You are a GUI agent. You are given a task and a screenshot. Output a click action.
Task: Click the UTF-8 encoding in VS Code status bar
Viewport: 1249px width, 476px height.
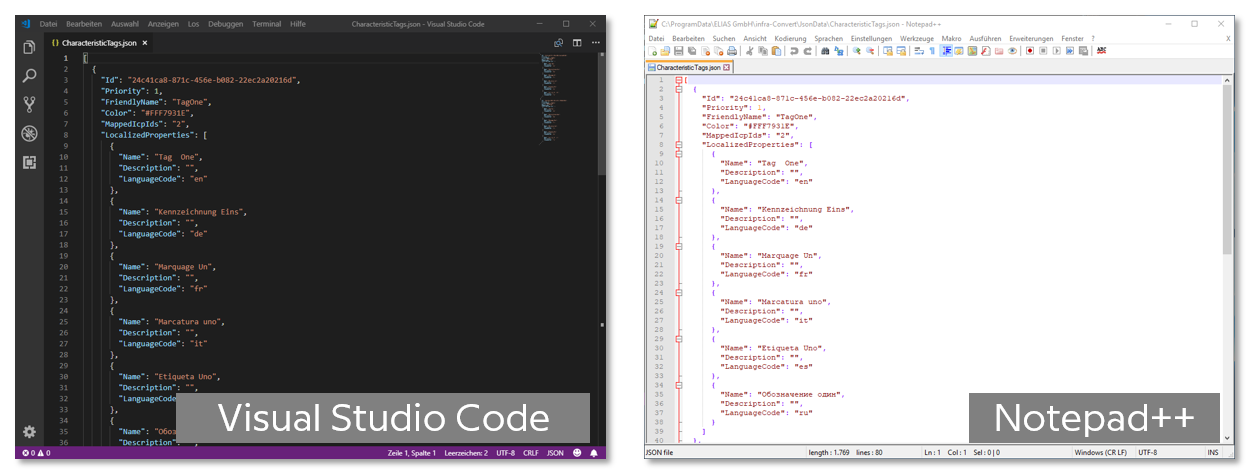point(504,453)
